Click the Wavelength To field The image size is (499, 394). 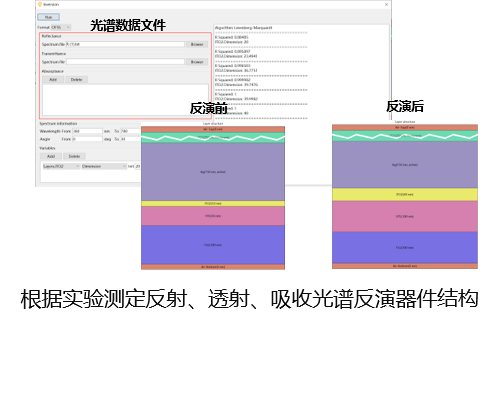[x=130, y=131]
